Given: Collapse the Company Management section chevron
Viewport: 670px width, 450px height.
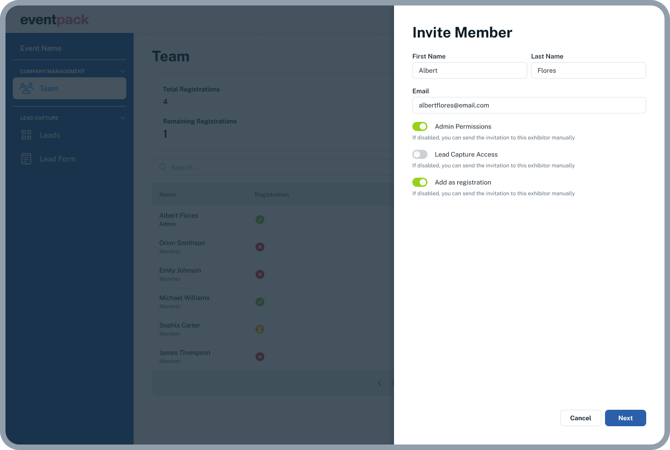Looking at the screenshot, I should [x=123, y=72].
